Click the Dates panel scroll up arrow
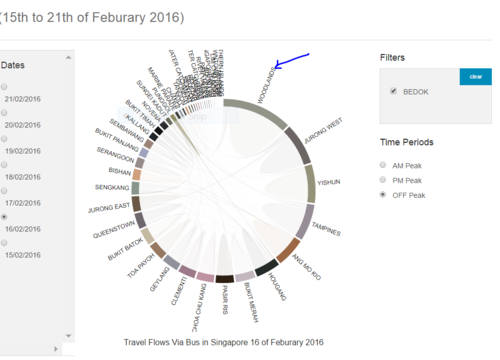This screenshot has width=500, height=360. 68,57
